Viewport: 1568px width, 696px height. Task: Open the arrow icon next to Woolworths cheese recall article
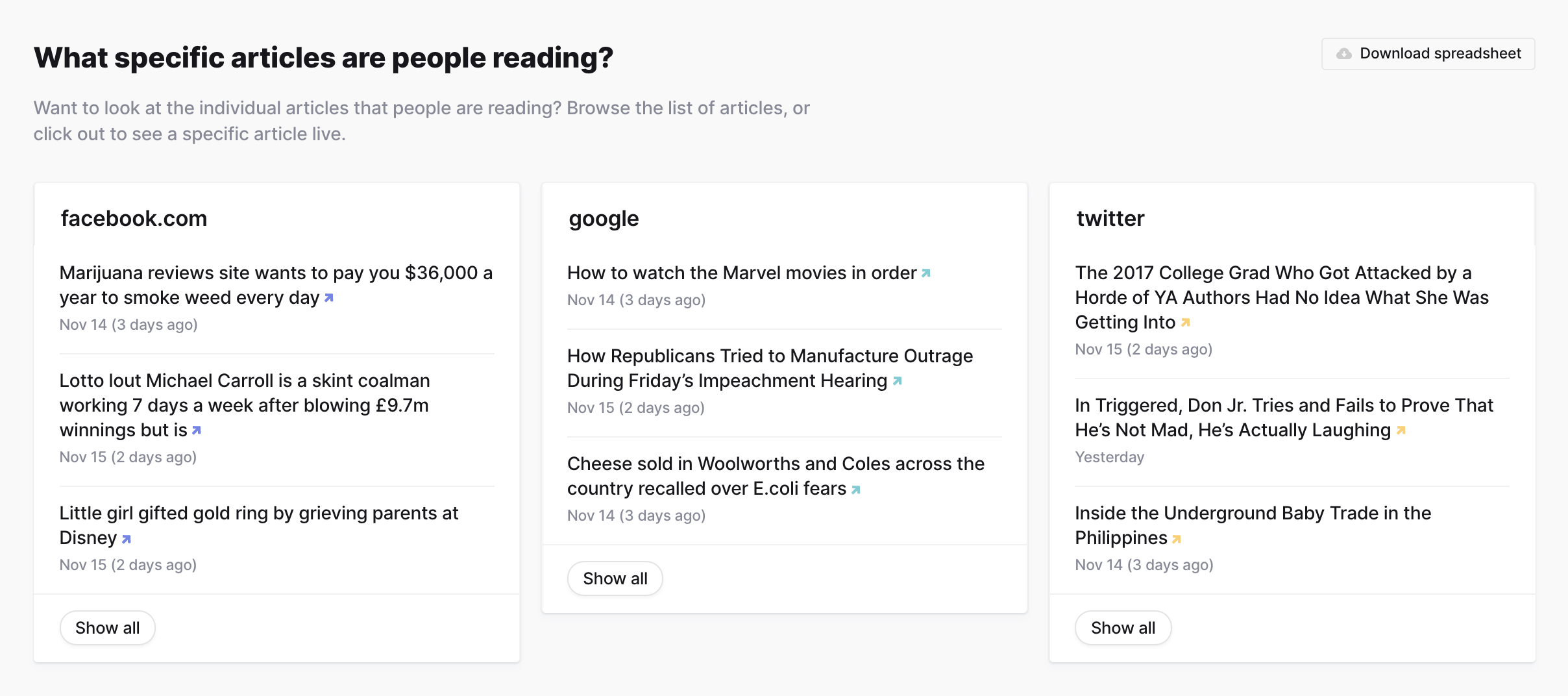[x=855, y=489]
